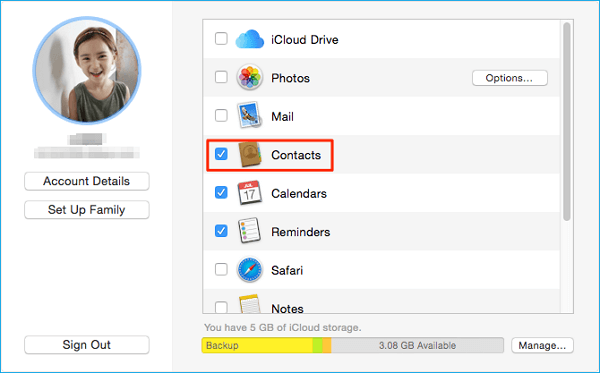
Task: Click the Mail label text
Action: [282, 116]
